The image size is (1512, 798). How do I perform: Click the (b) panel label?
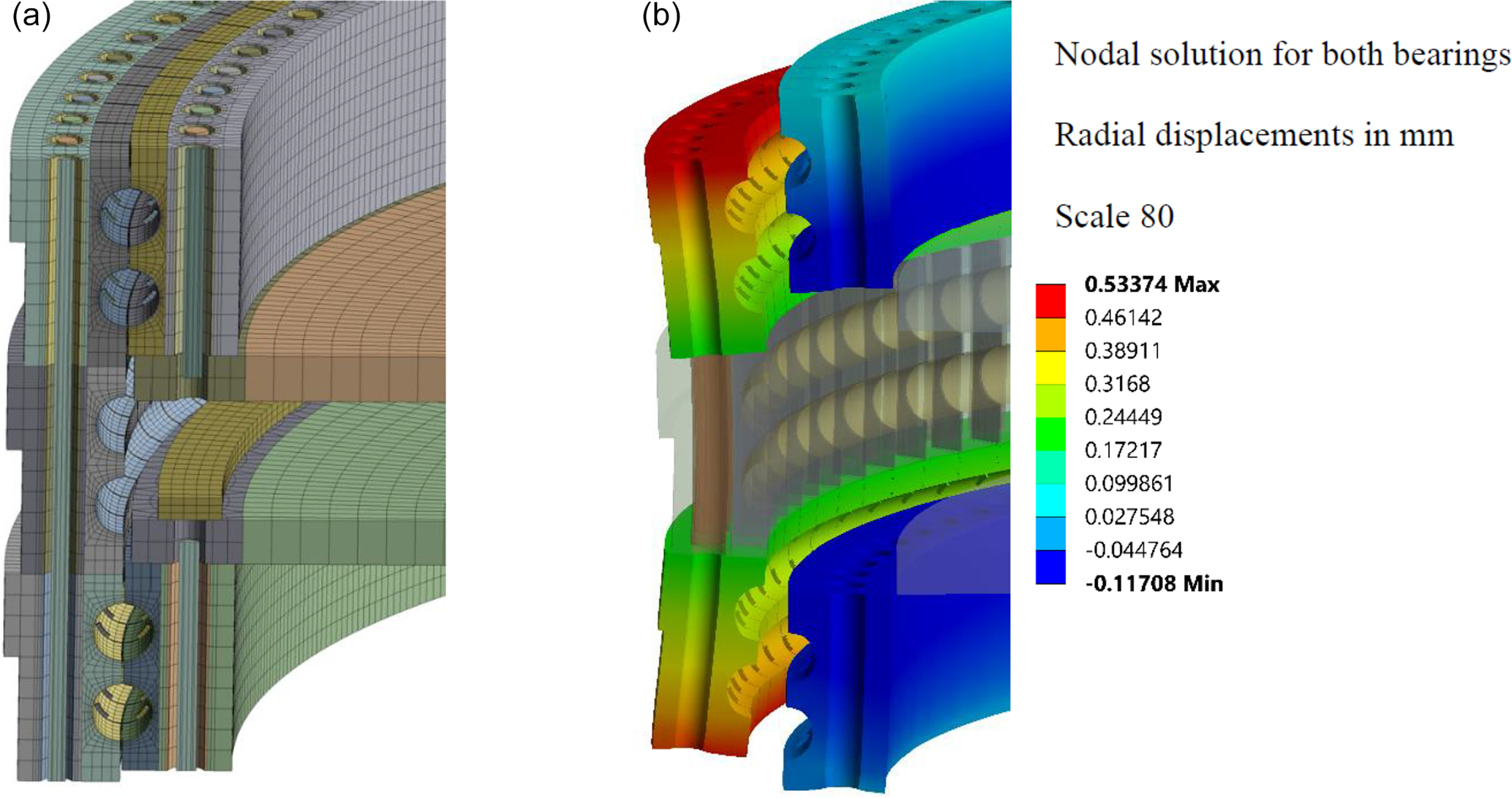coord(661,16)
